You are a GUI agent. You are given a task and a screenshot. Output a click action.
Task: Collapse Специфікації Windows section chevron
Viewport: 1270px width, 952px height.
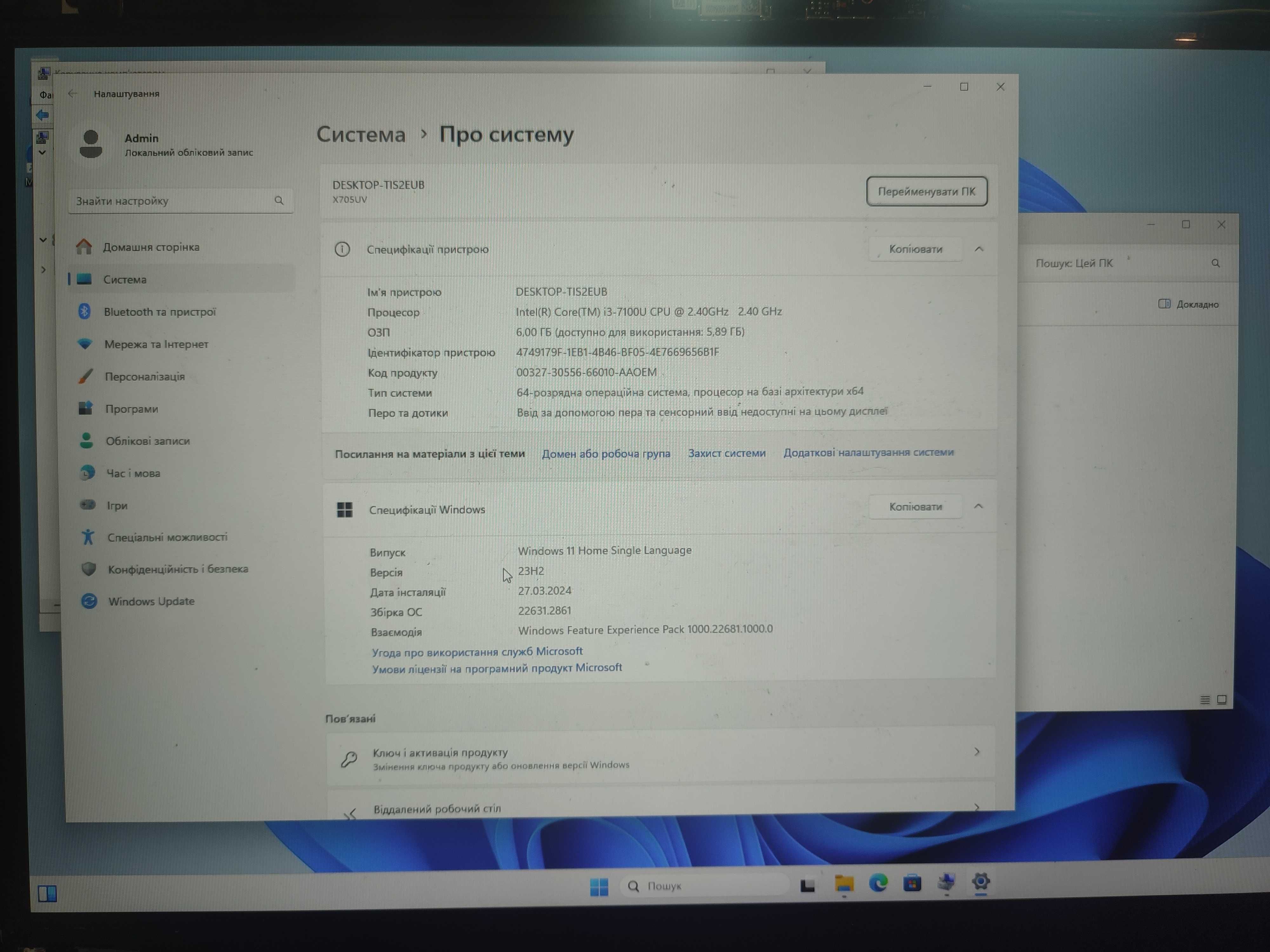pos(978,506)
